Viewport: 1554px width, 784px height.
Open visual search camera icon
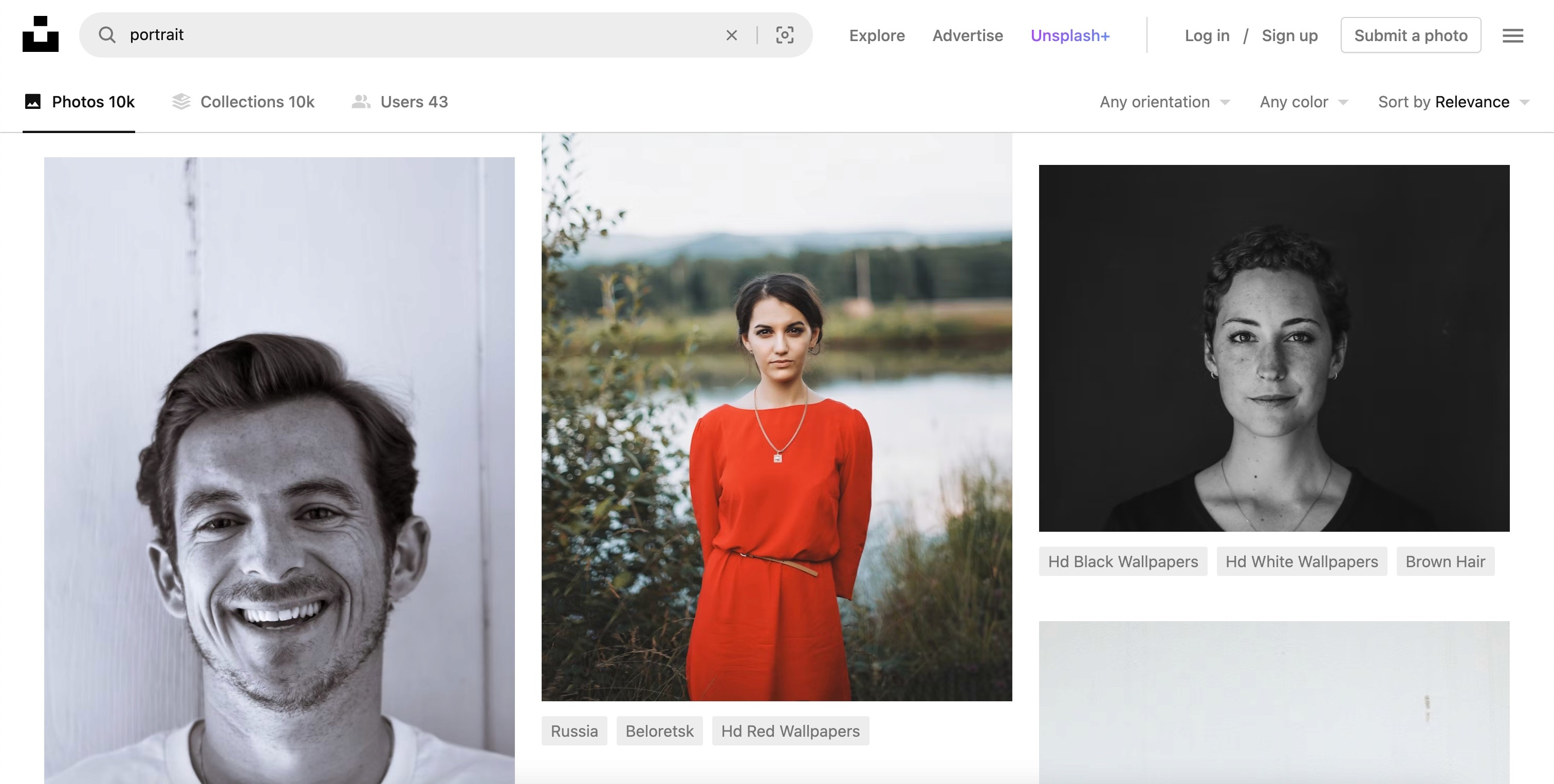(784, 35)
